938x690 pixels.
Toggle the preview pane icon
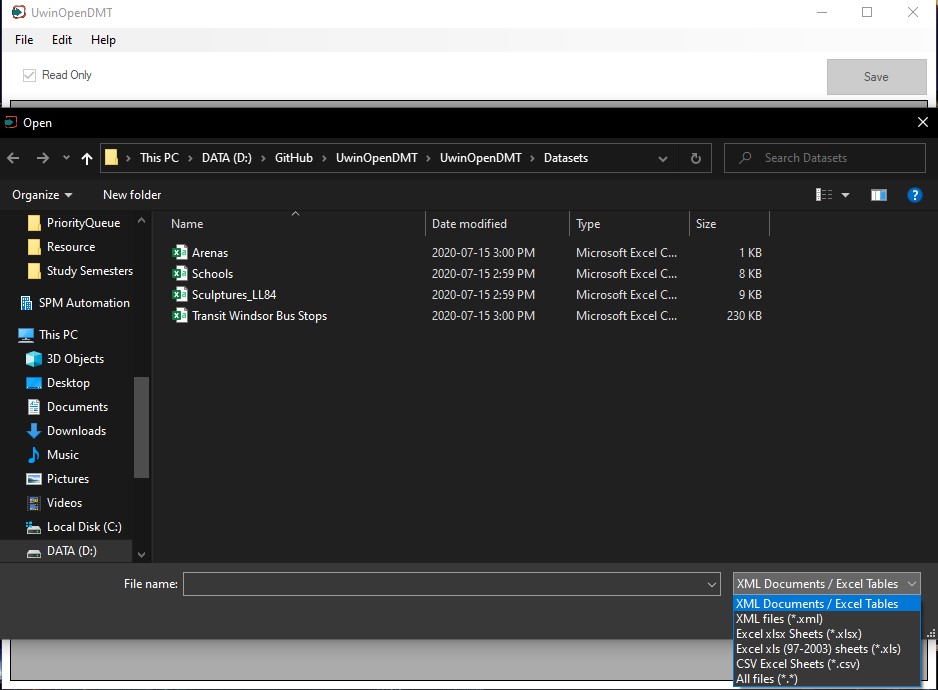878,195
